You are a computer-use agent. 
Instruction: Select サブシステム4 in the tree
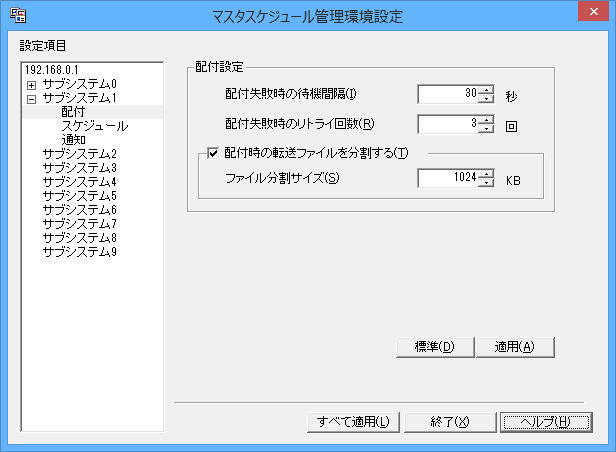pyautogui.click(x=79, y=182)
